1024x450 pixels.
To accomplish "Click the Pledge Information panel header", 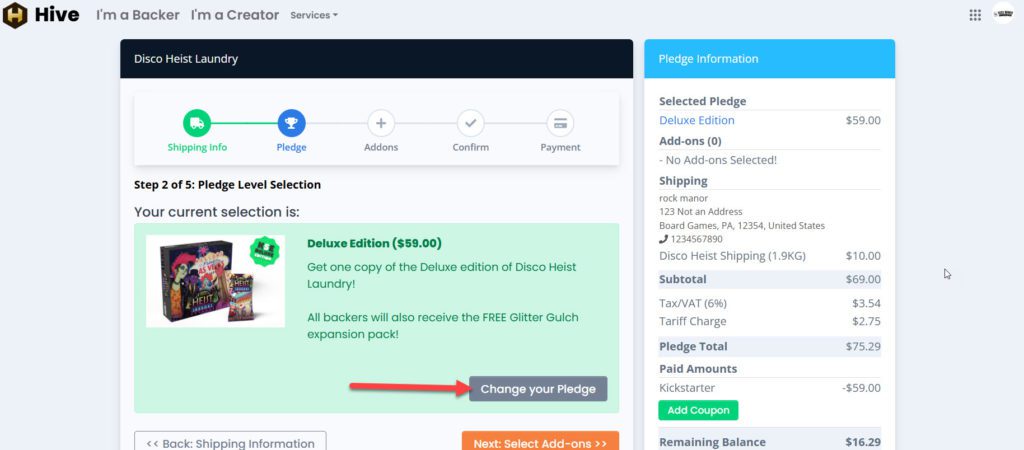I will 769,59.
